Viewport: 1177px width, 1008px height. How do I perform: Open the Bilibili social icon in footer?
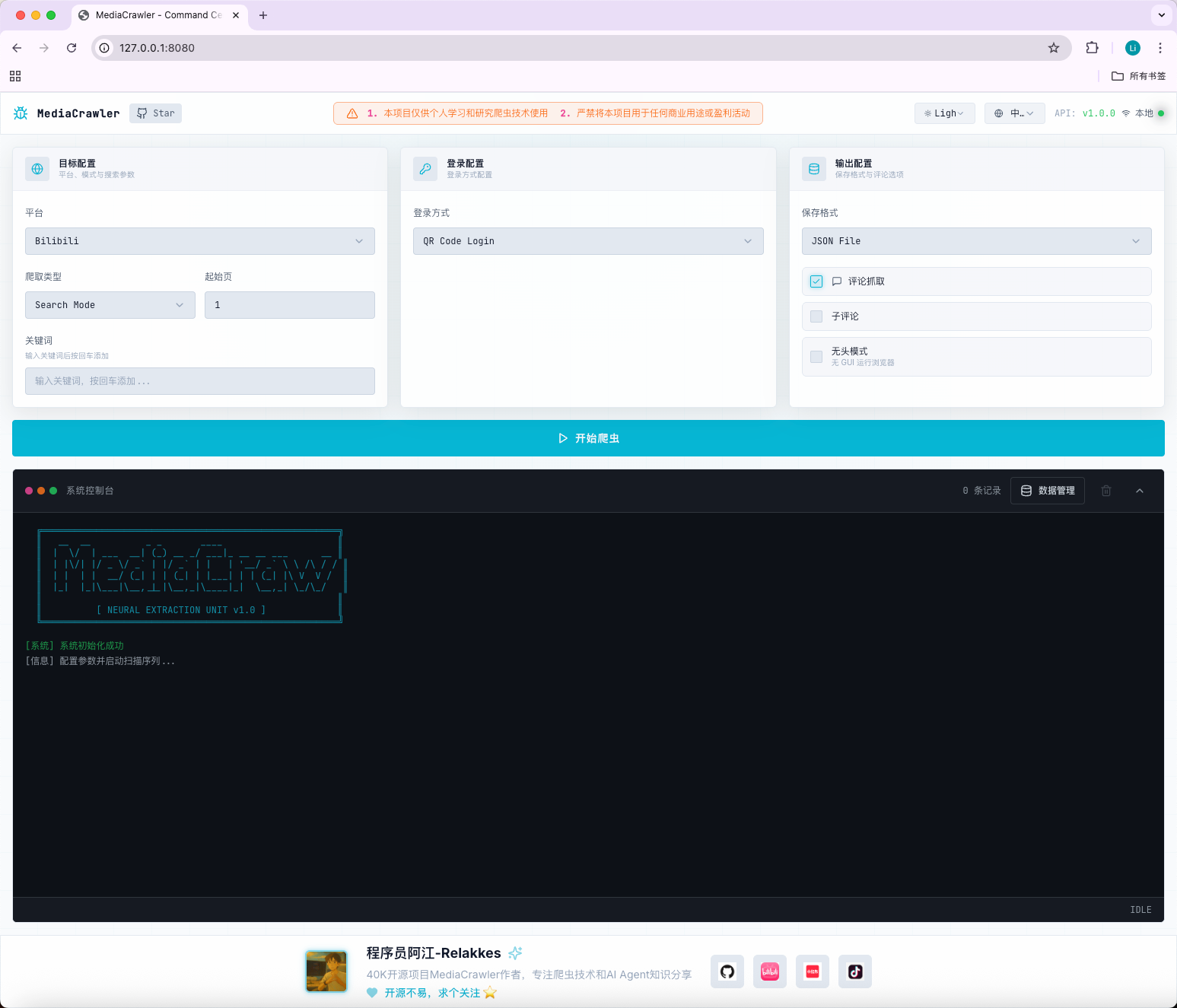(x=770, y=971)
